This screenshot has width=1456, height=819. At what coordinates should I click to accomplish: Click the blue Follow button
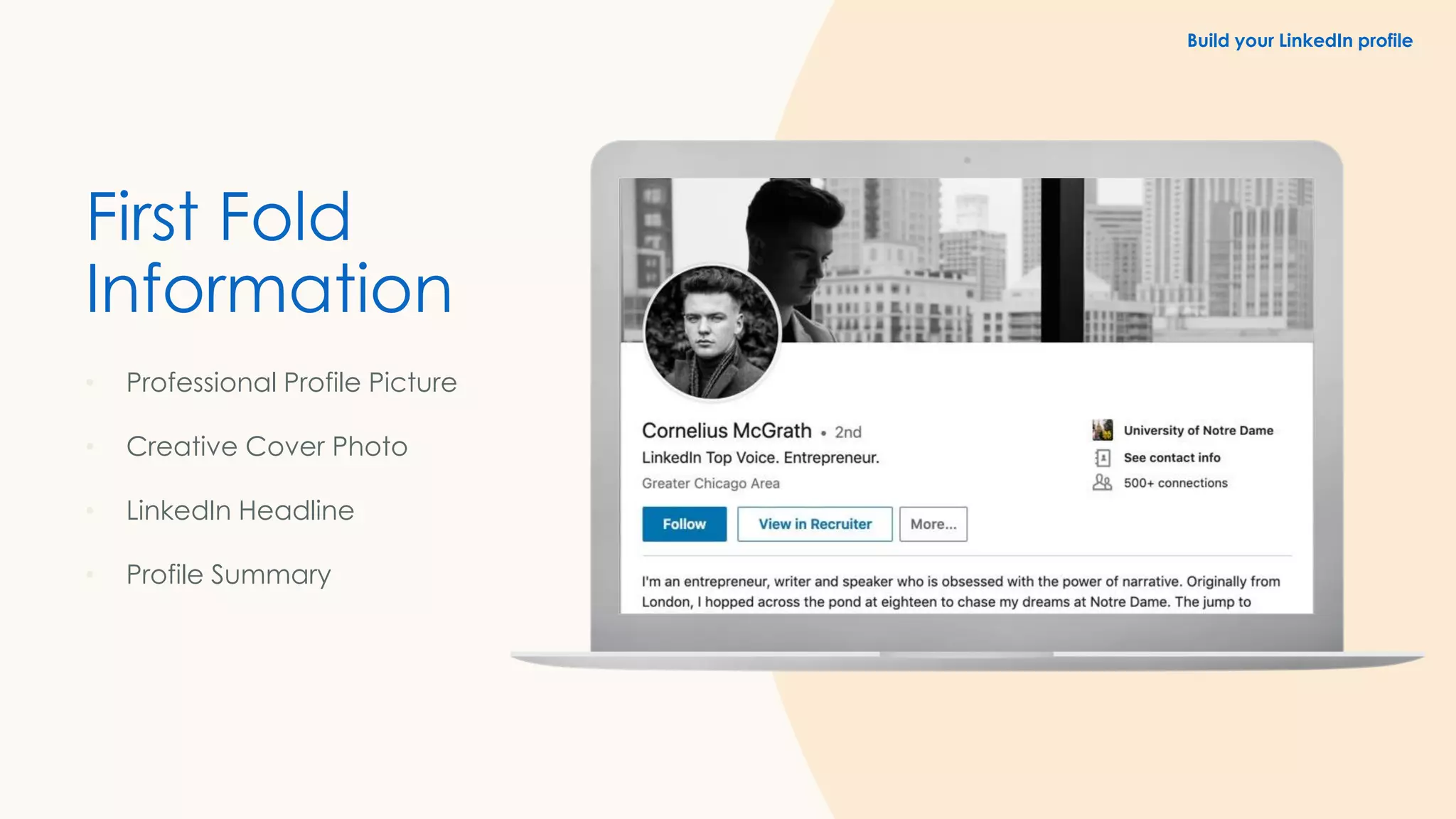click(x=684, y=524)
